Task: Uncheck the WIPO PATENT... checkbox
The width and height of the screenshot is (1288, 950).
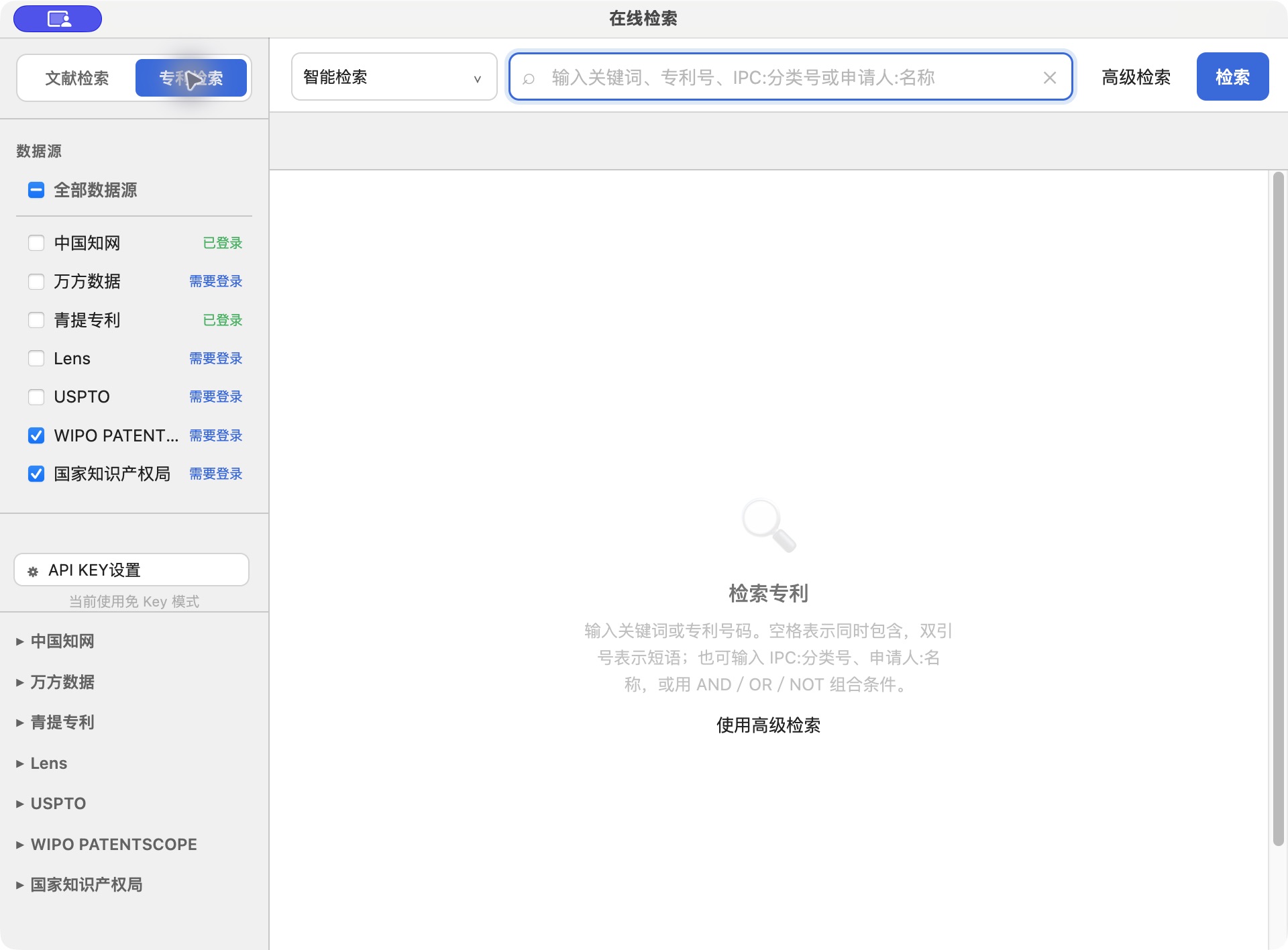Action: tap(36, 435)
